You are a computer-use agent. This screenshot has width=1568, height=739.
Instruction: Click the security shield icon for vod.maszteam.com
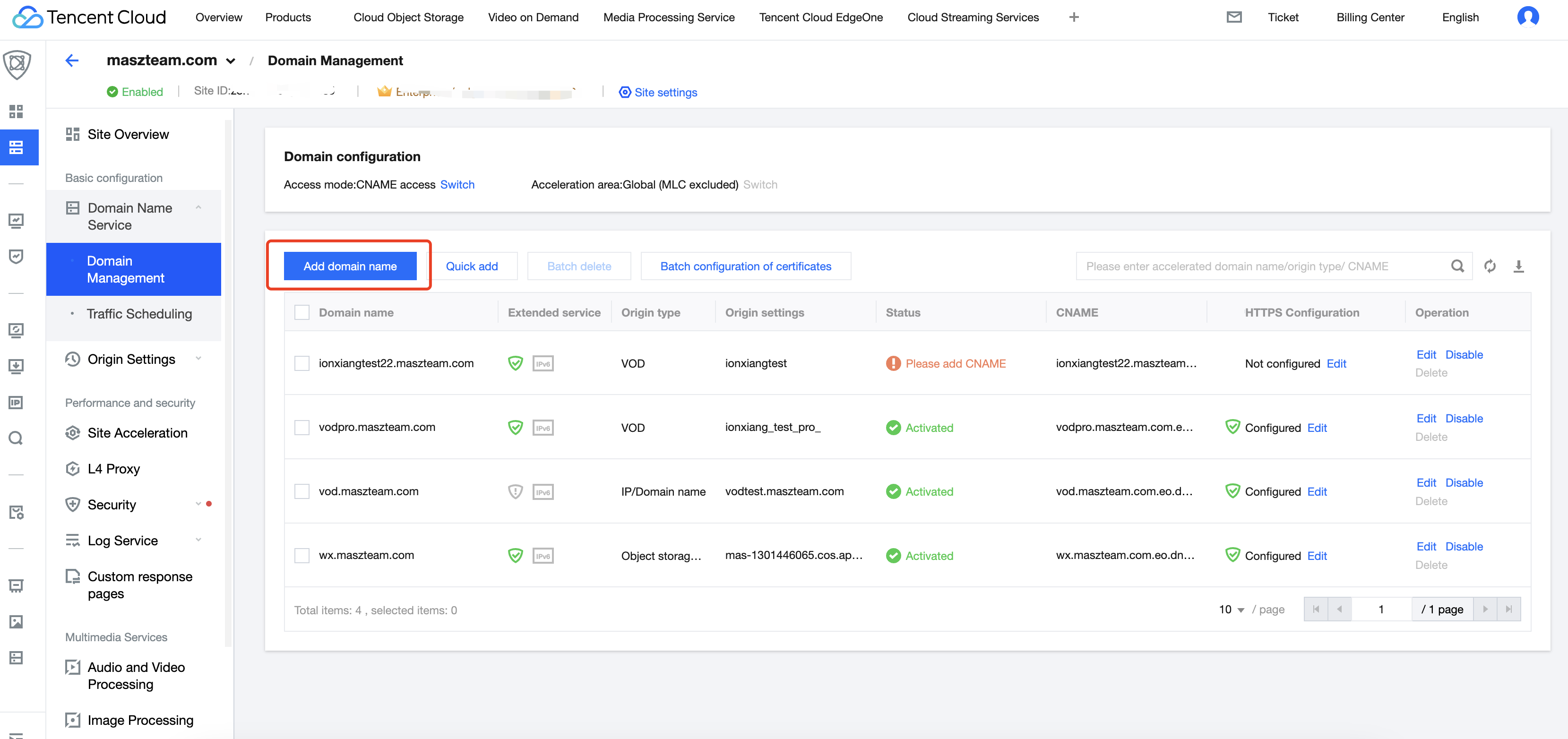[515, 491]
